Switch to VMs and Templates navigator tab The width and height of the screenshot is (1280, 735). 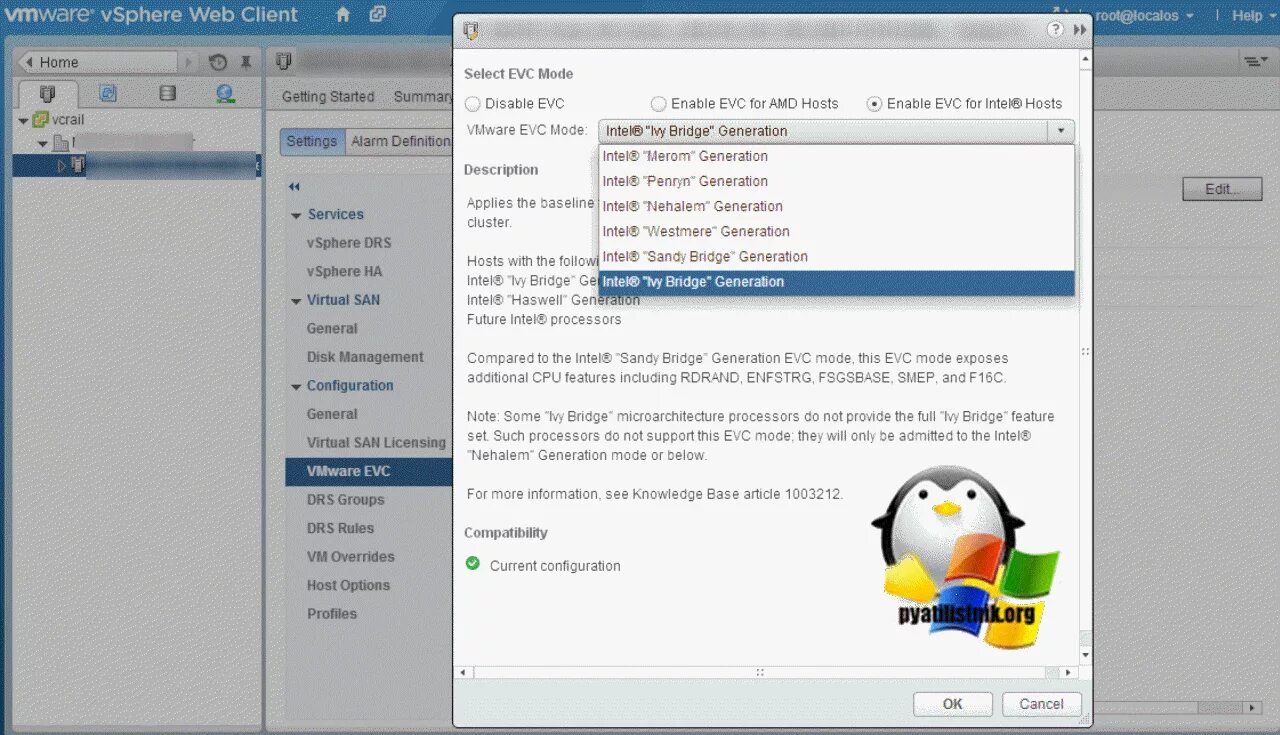108,94
